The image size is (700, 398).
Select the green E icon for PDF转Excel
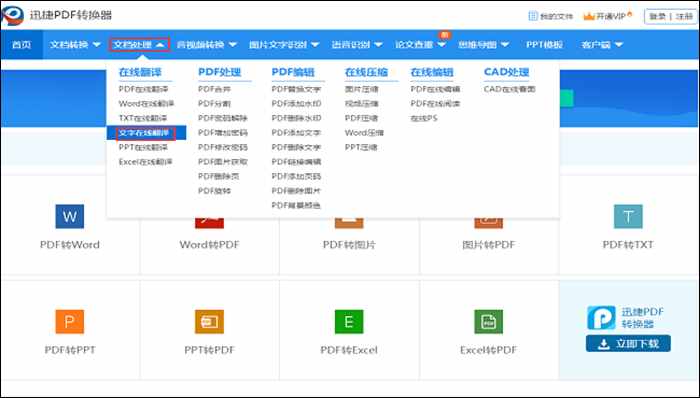[x=349, y=322]
